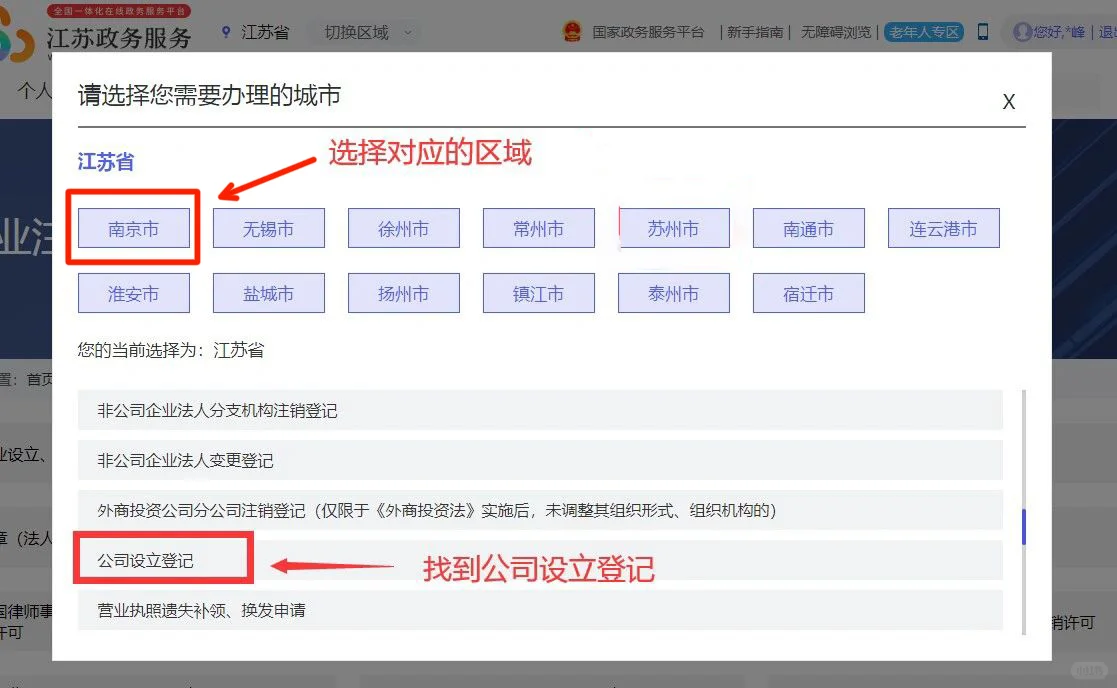This screenshot has height=688, width=1117.
Task: Click the national emblem icon
Action: coord(572,32)
